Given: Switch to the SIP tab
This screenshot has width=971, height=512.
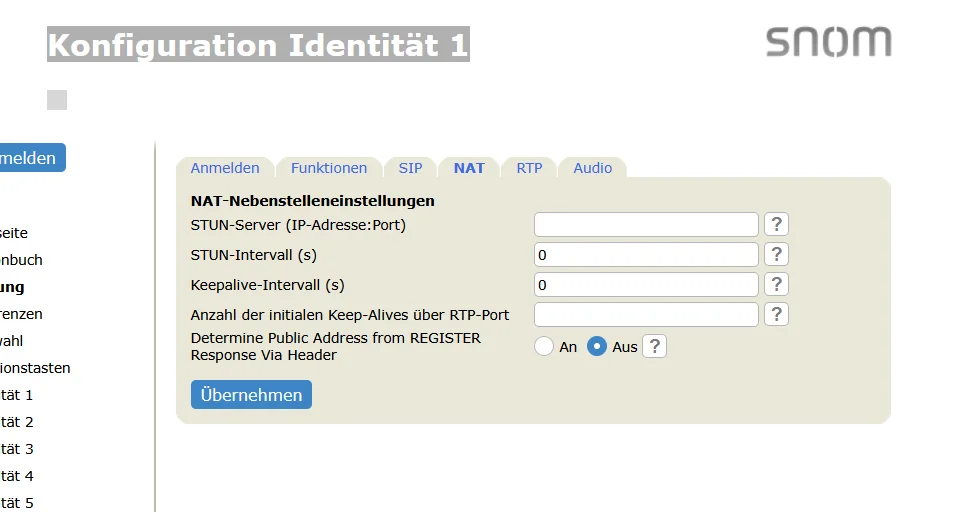Looking at the screenshot, I should pyautogui.click(x=410, y=168).
